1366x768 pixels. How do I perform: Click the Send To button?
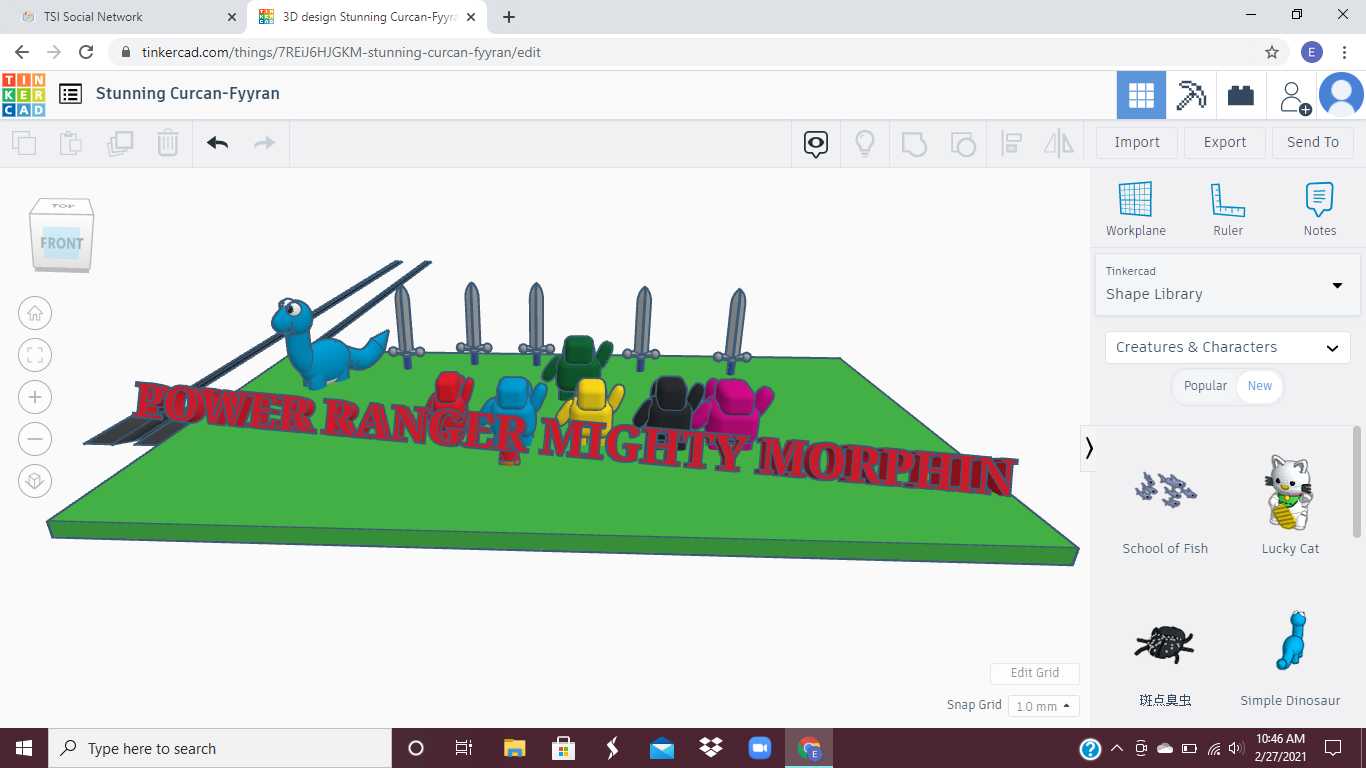point(1313,142)
